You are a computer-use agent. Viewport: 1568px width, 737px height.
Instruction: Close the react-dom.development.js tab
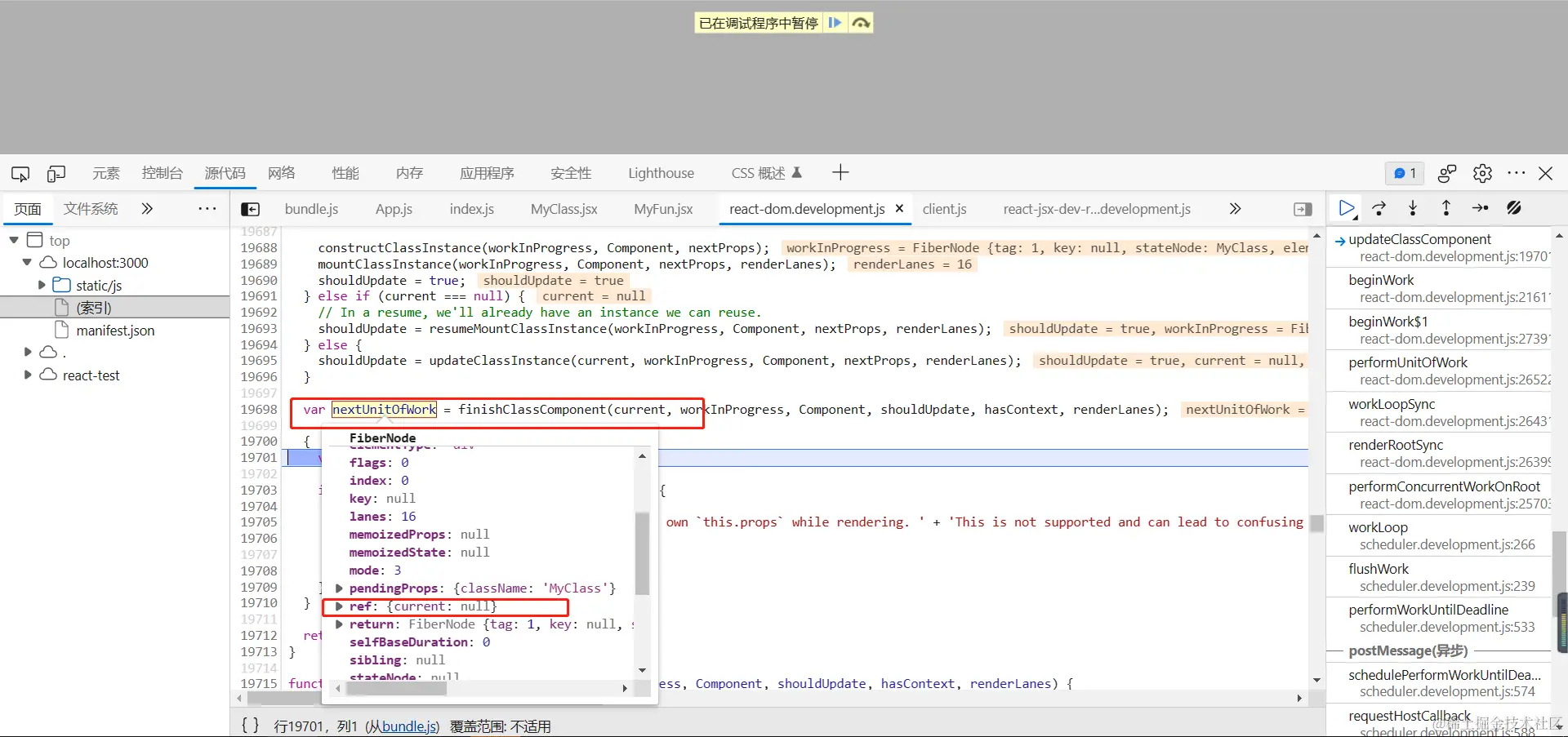coord(899,209)
